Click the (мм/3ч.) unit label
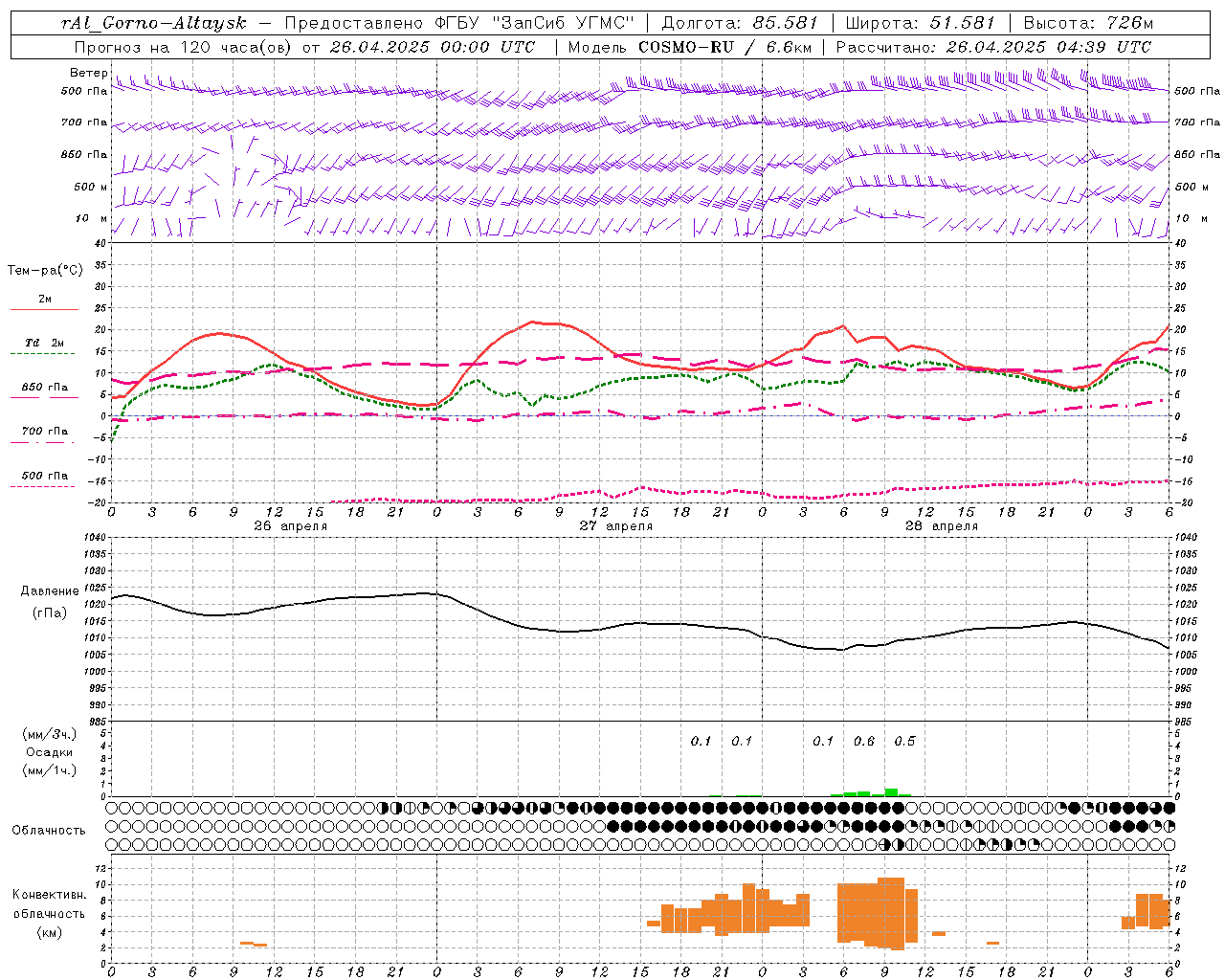 50,734
